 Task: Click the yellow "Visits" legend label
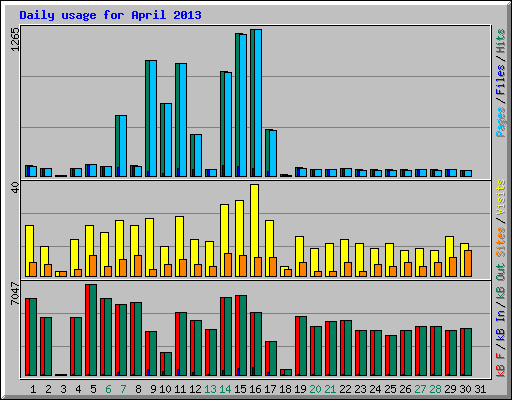[x=501, y=197]
